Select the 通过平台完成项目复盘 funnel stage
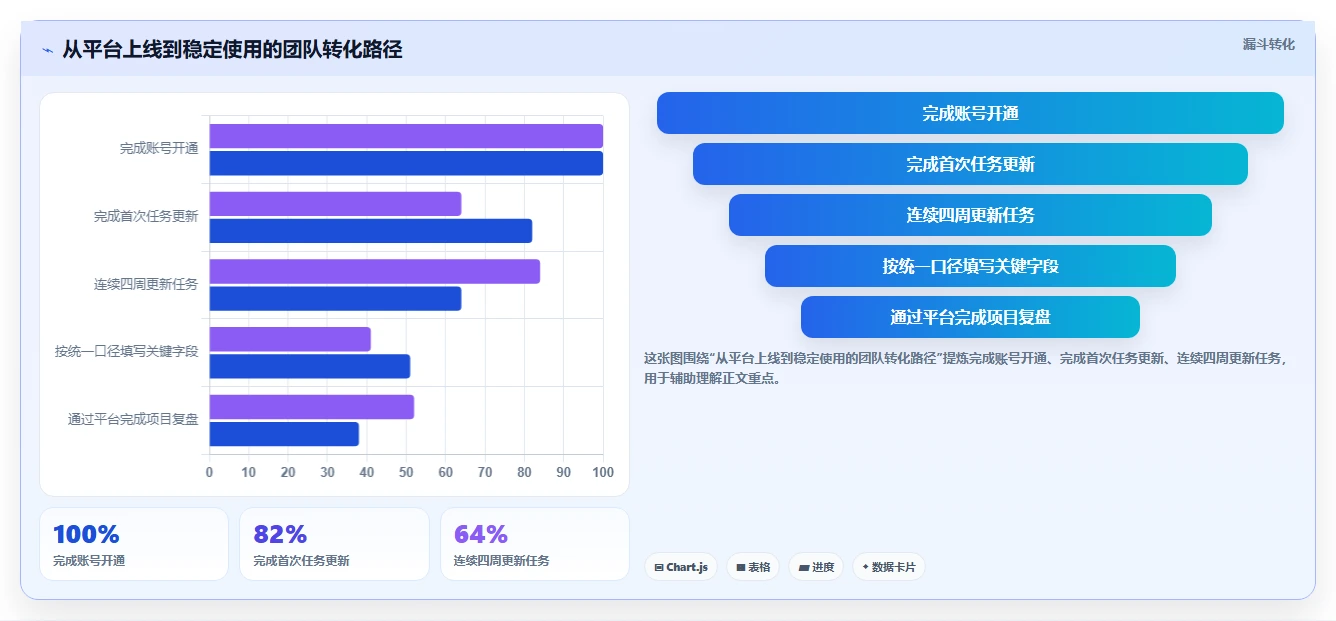This screenshot has width=1336, height=621. (x=970, y=317)
